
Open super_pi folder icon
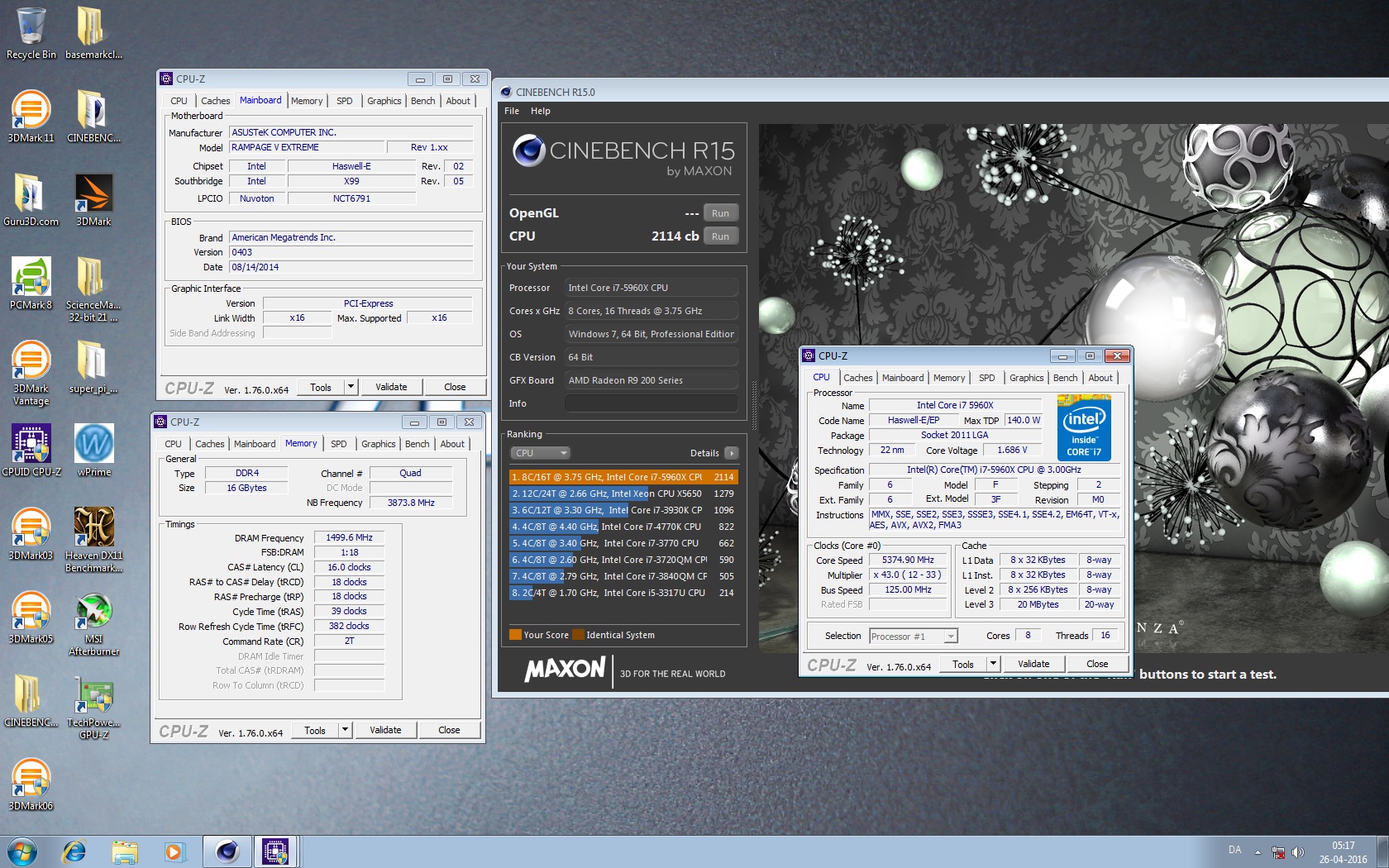93,367
